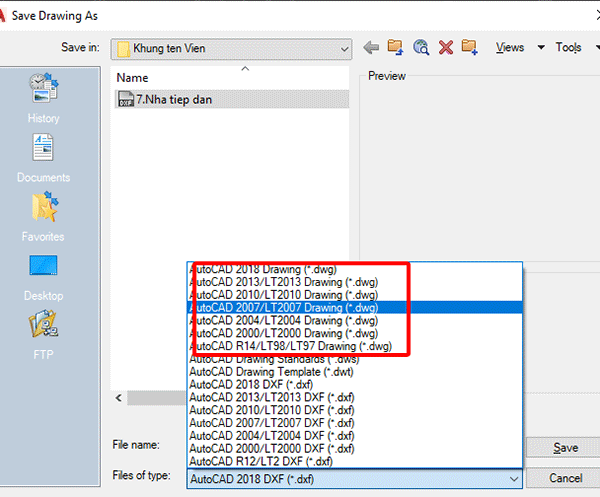Open the History shortcut in the sidebar

[x=43, y=98]
